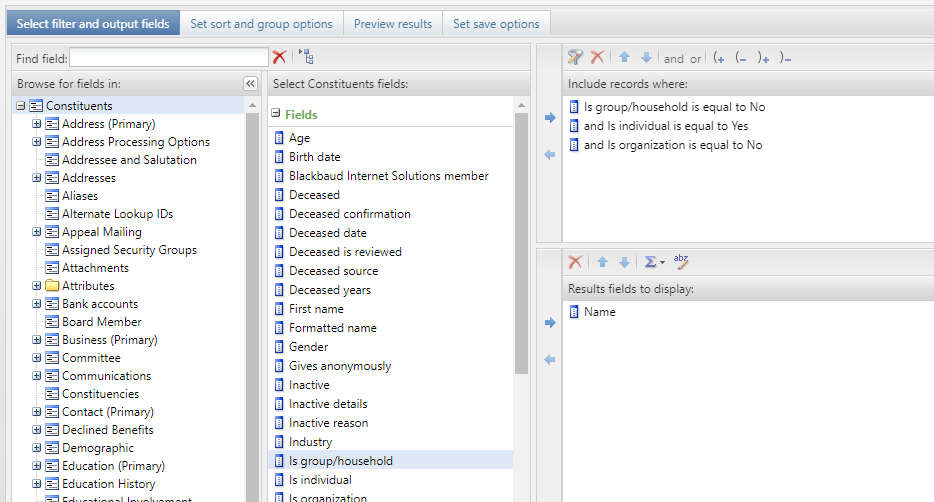The height and width of the screenshot is (502, 934).
Task: Click the icon of the Age field
Action: (279, 138)
